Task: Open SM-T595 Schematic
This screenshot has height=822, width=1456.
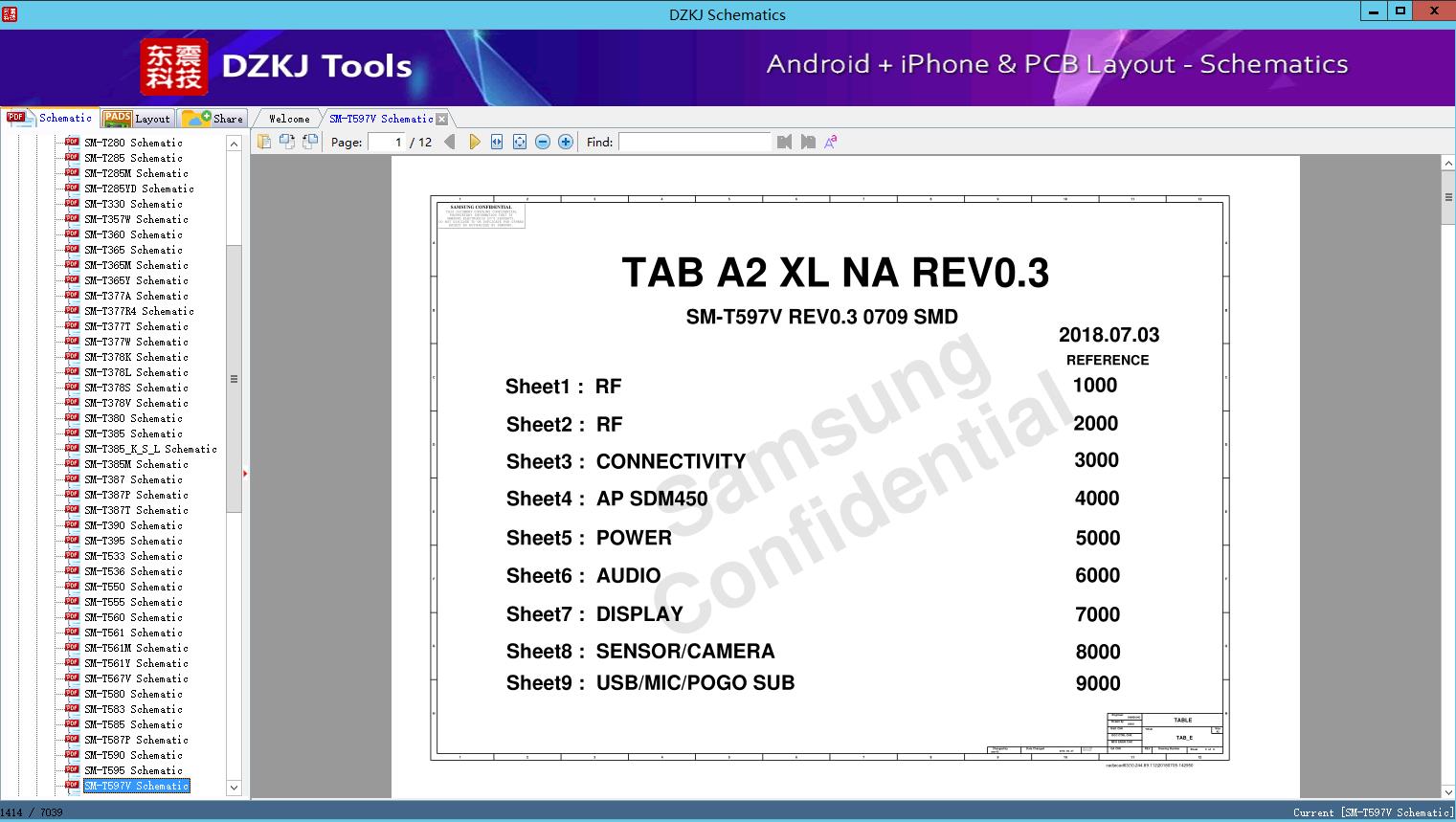Action: (x=133, y=770)
